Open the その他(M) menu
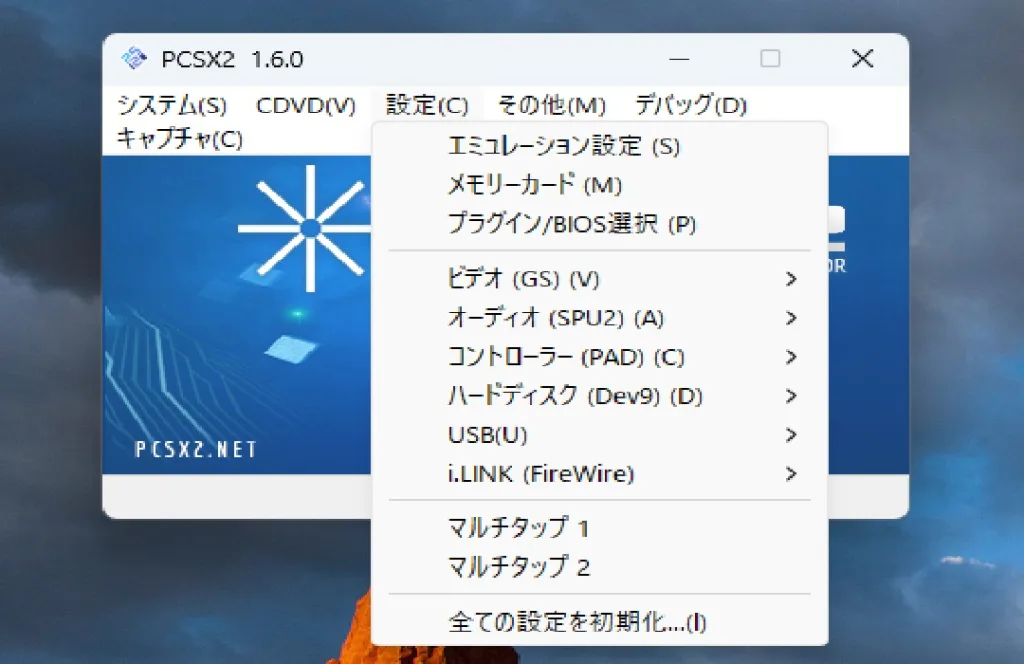 [552, 105]
